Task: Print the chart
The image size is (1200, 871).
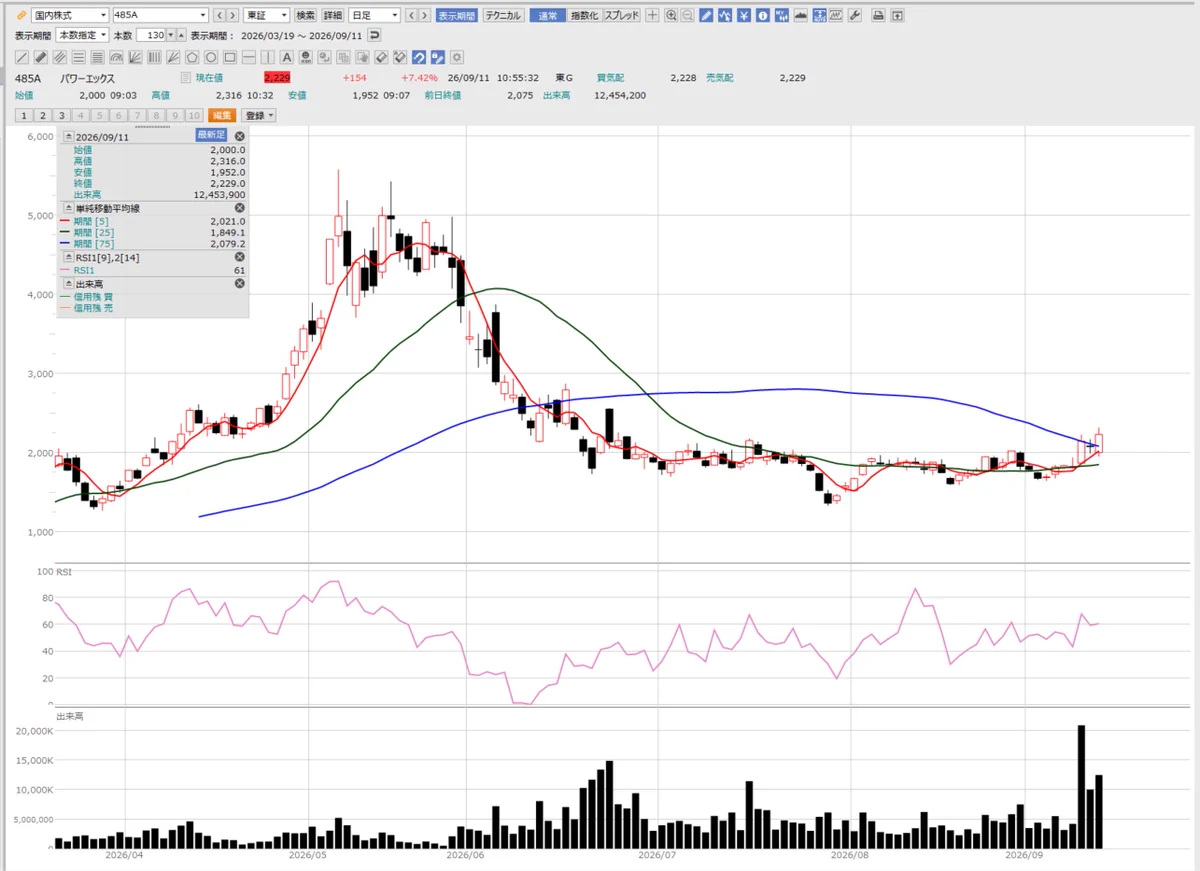Action: (x=878, y=16)
